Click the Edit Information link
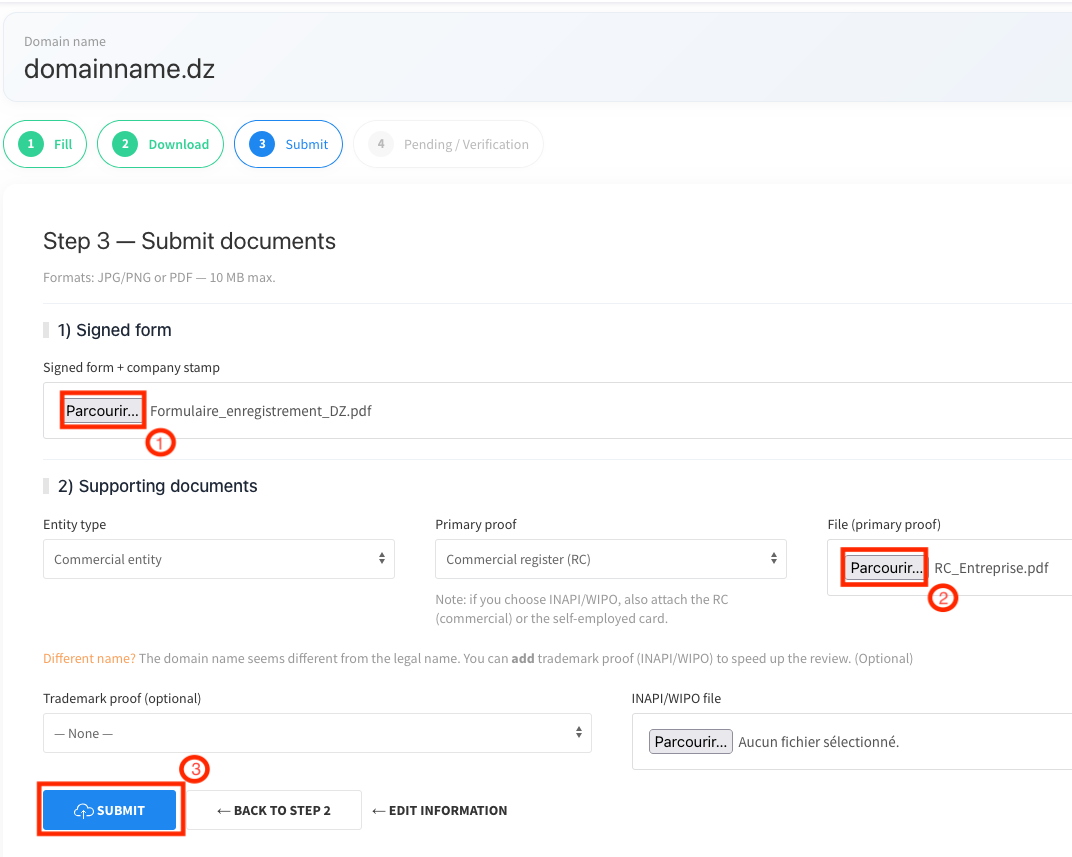The width and height of the screenshot is (1072, 857). tap(439, 811)
